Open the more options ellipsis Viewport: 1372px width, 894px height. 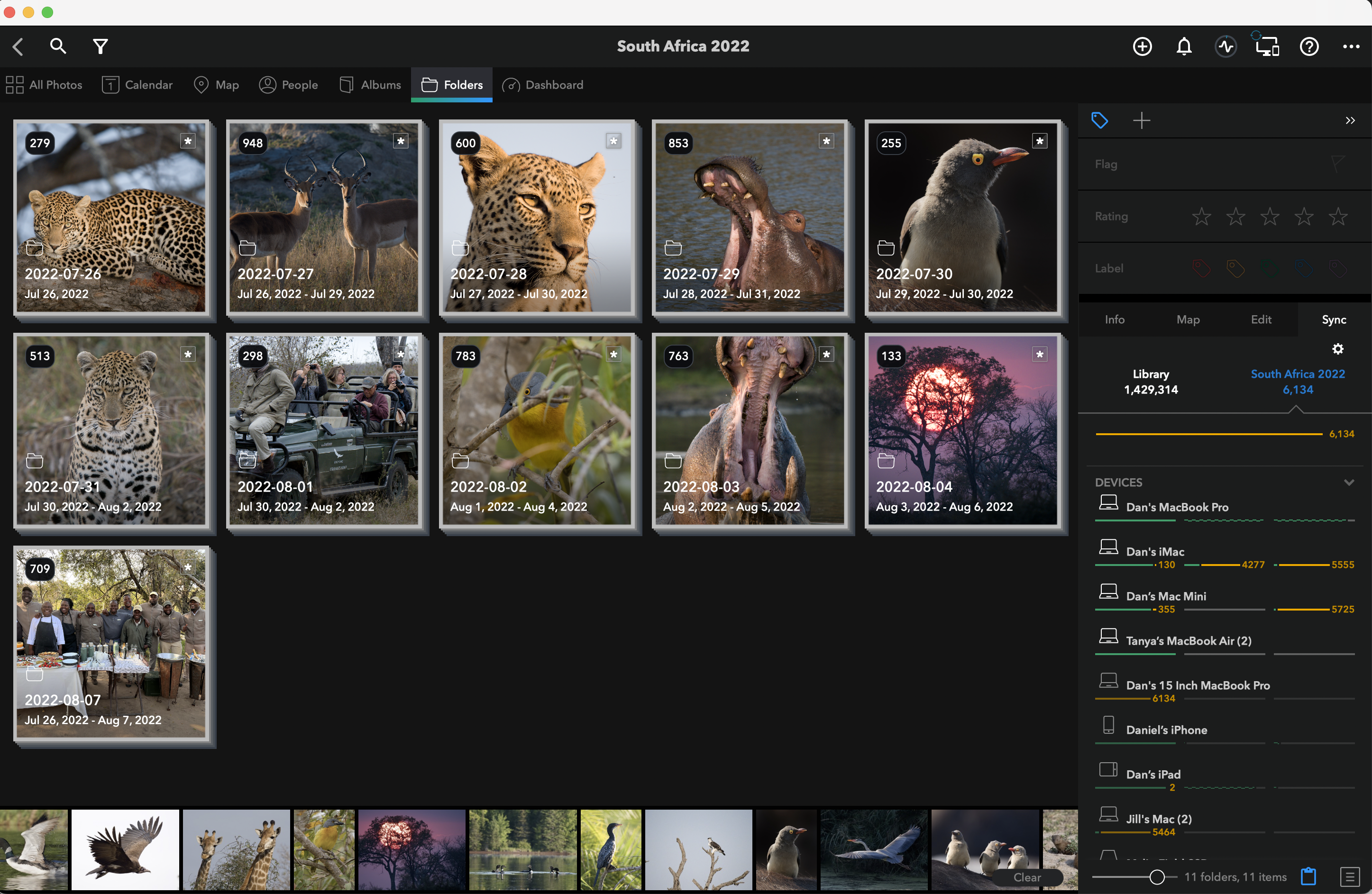point(1351,46)
